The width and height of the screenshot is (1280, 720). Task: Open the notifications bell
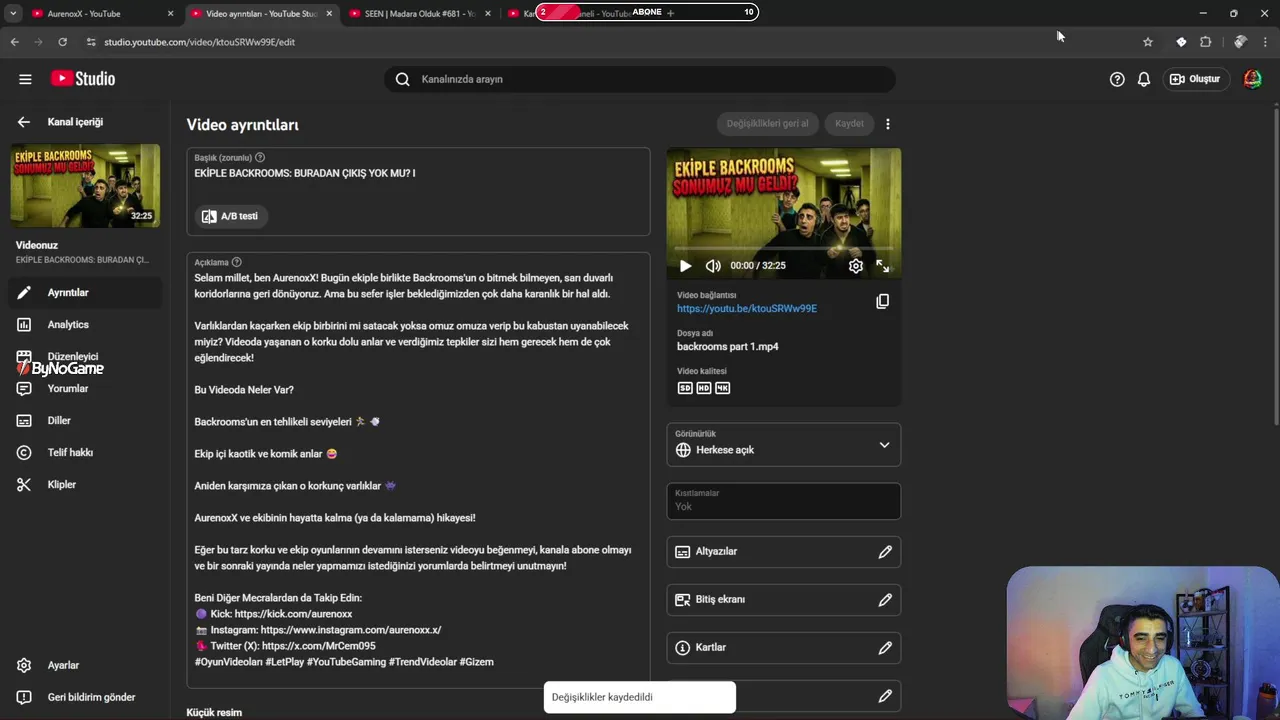click(1144, 79)
